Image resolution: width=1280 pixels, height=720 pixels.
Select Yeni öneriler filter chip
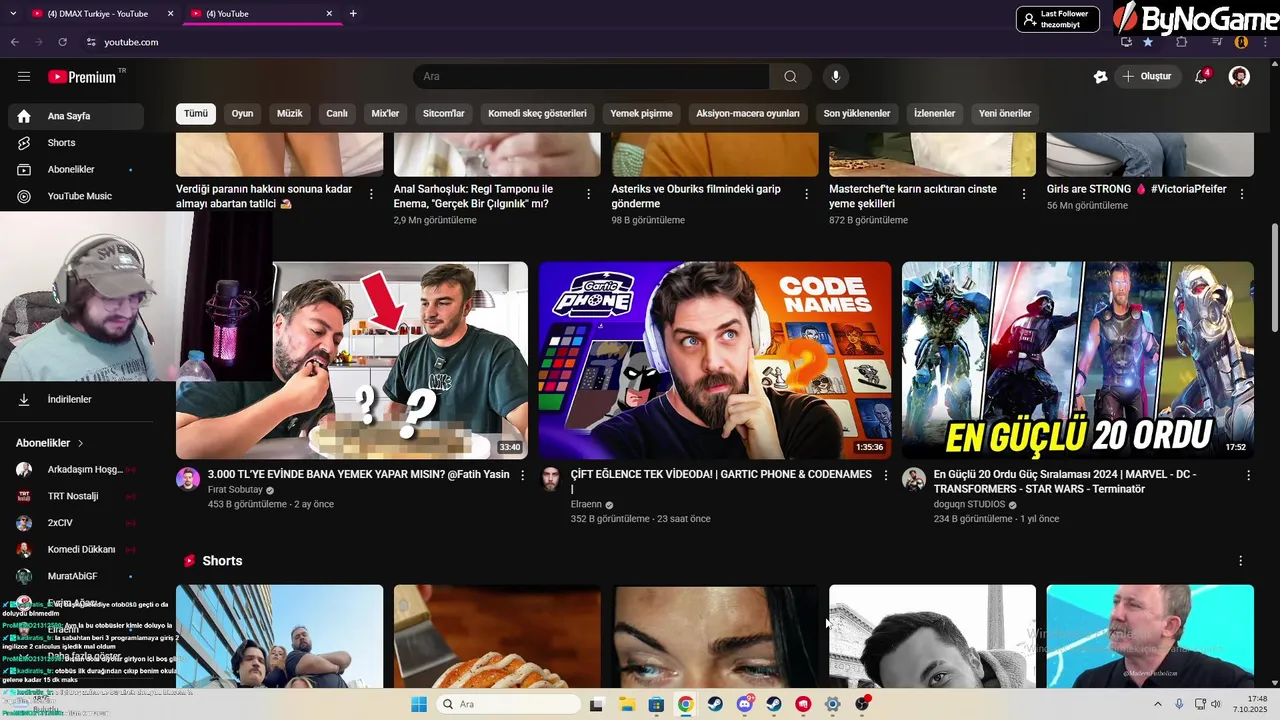[x=1005, y=114]
